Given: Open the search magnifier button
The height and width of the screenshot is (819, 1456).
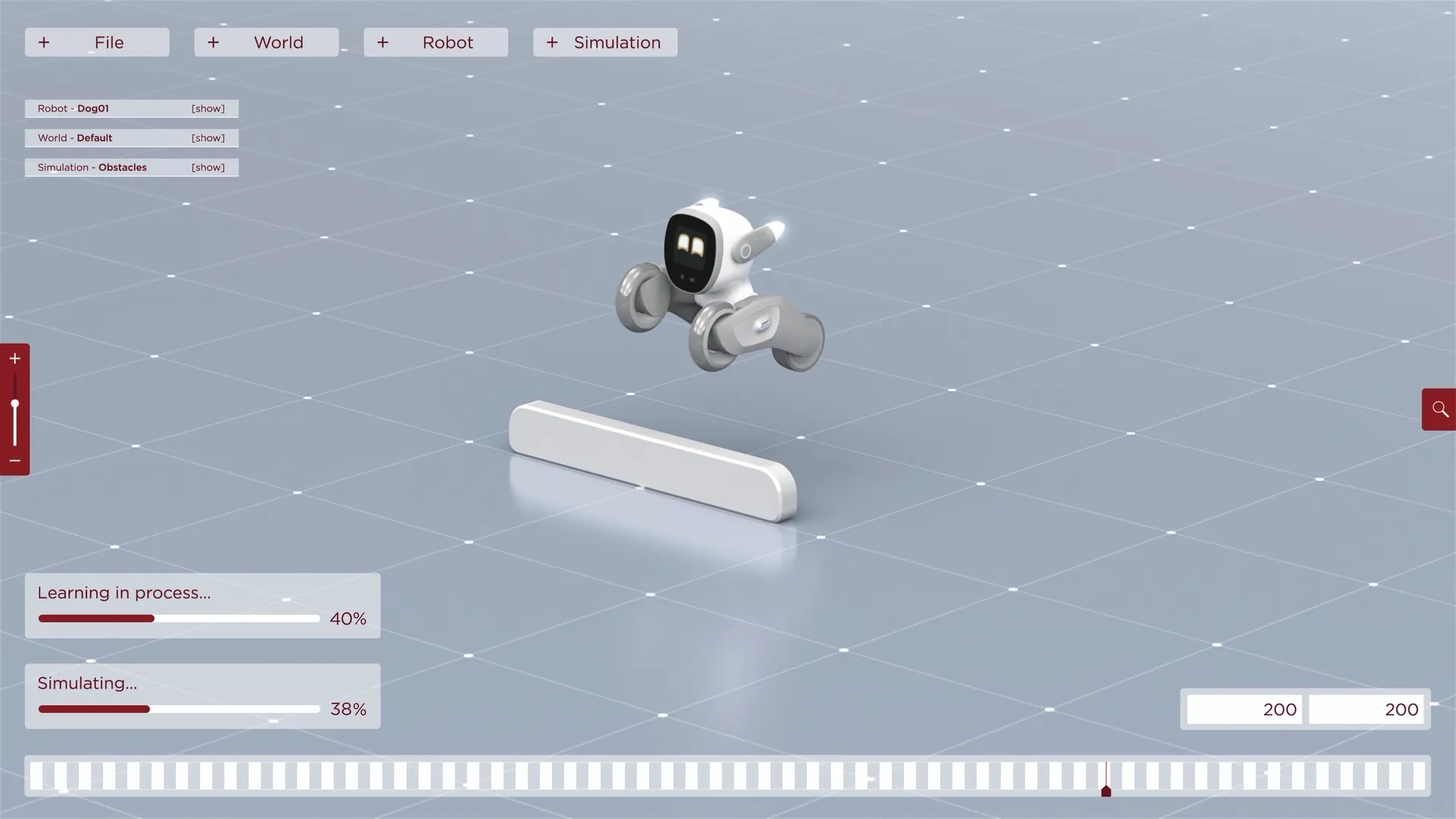Looking at the screenshot, I should coord(1439,409).
